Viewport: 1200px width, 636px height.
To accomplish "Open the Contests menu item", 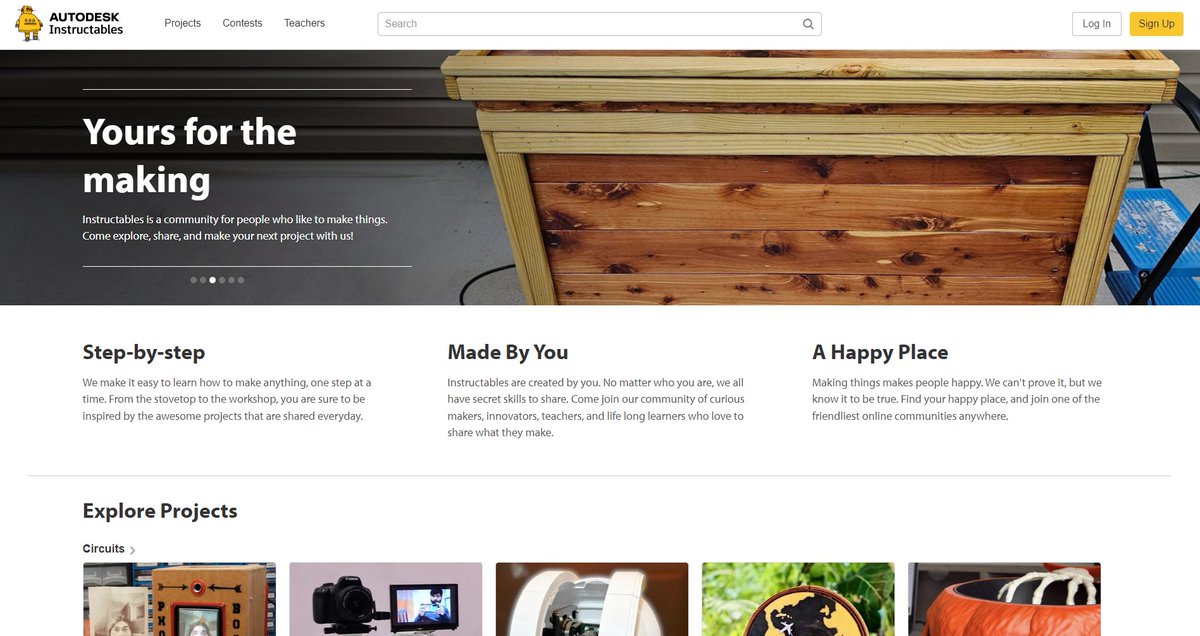I will (242, 22).
